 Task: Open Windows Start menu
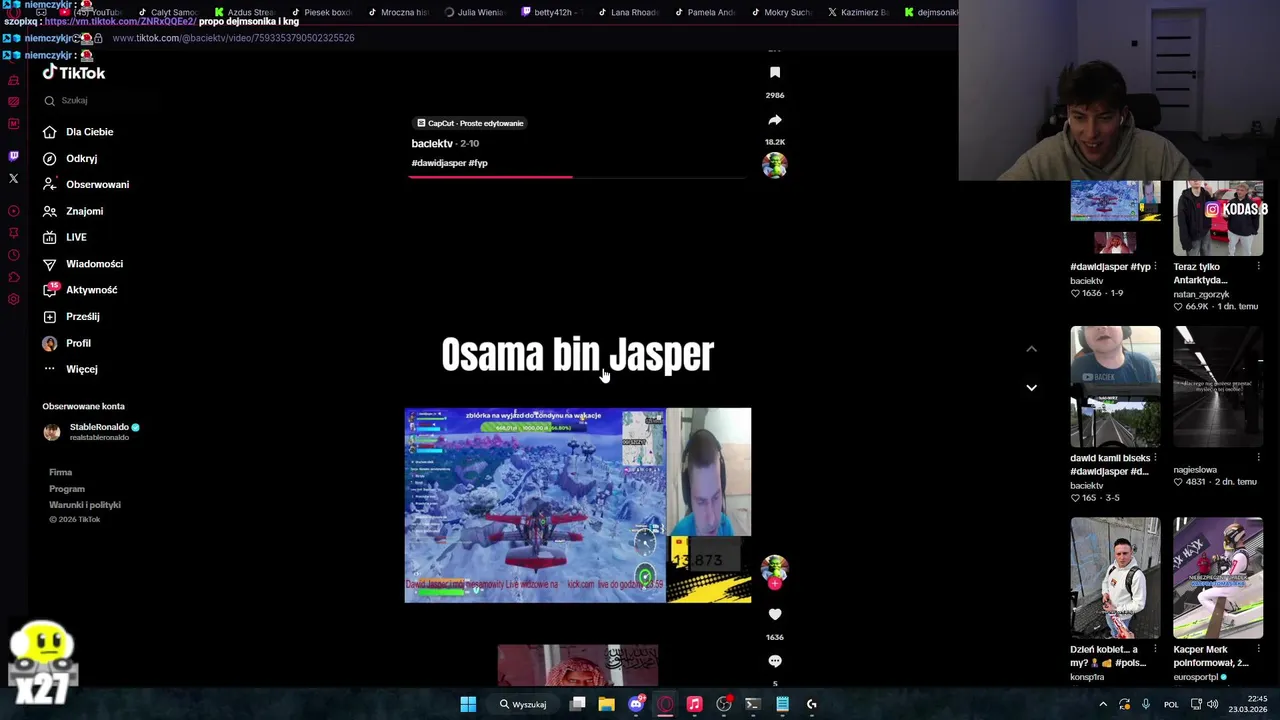(x=468, y=704)
